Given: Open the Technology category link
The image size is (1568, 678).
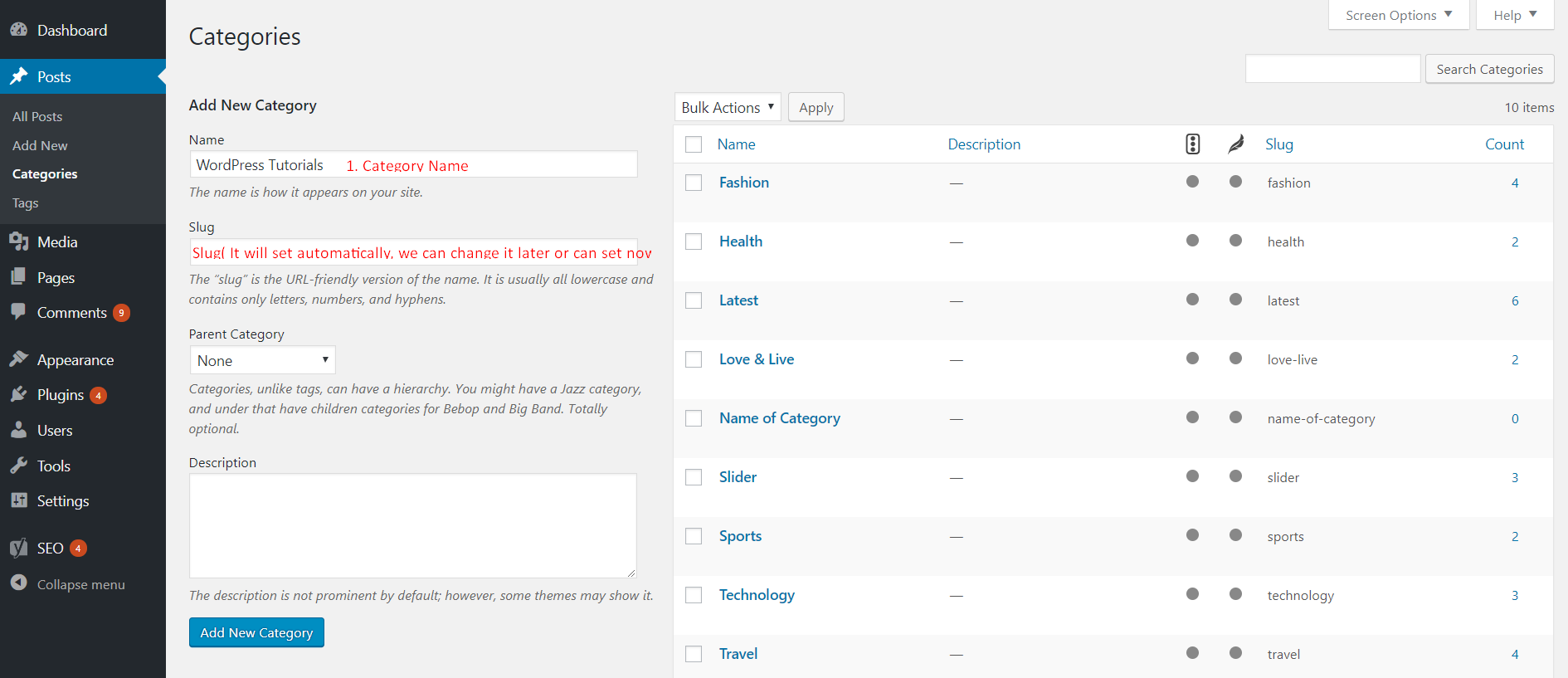Looking at the screenshot, I should 757,594.
